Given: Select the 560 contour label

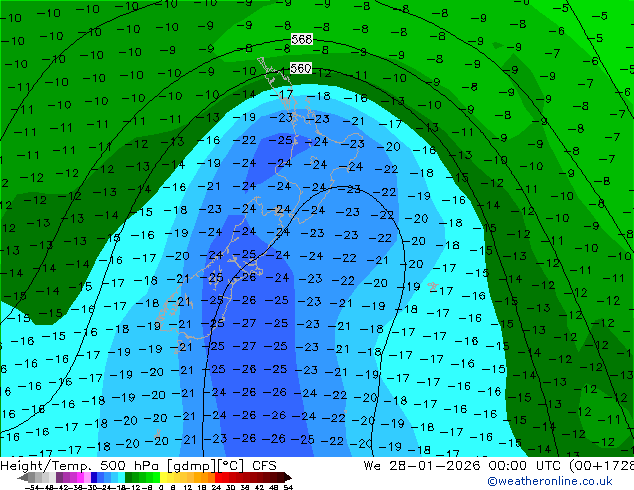Looking at the screenshot, I should tap(301, 68).
